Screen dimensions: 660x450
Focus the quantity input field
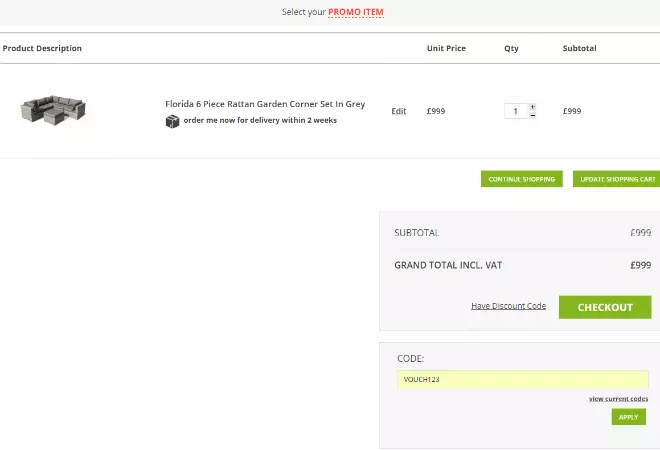(x=516, y=111)
